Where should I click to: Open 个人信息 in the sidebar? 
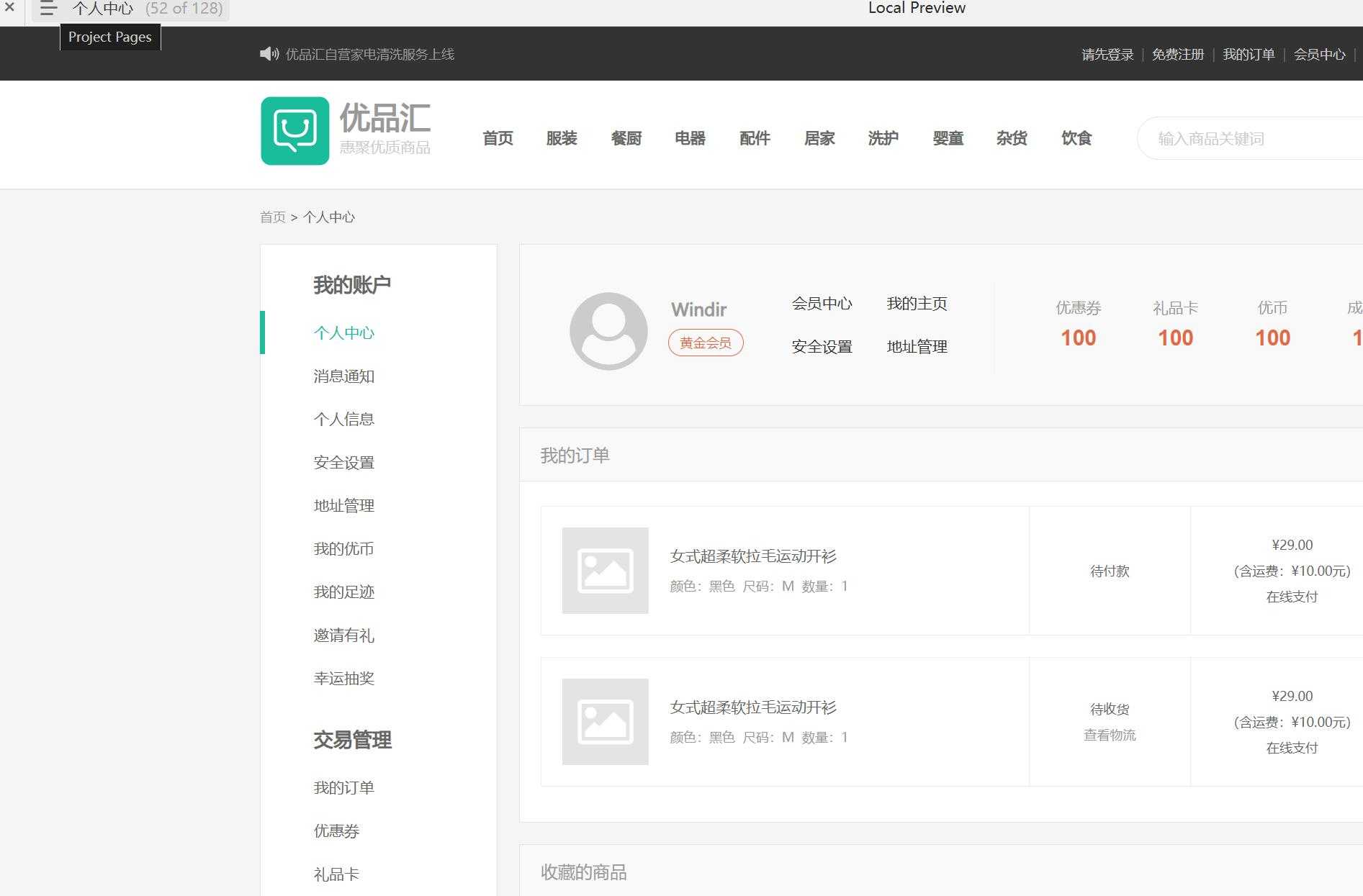pos(344,420)
